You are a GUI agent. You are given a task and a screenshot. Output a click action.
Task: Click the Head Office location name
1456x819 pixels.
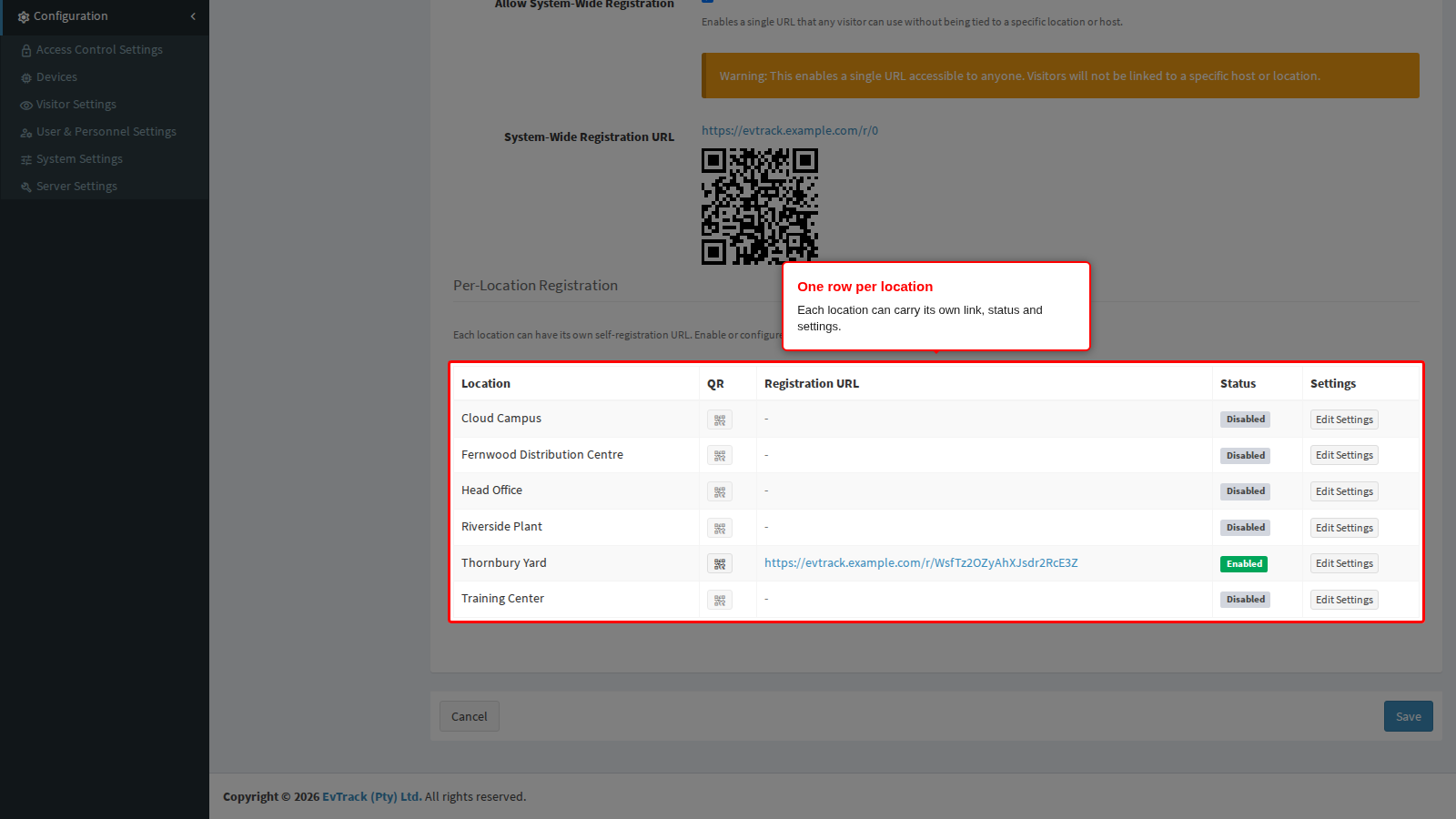(x=491, y=490)
